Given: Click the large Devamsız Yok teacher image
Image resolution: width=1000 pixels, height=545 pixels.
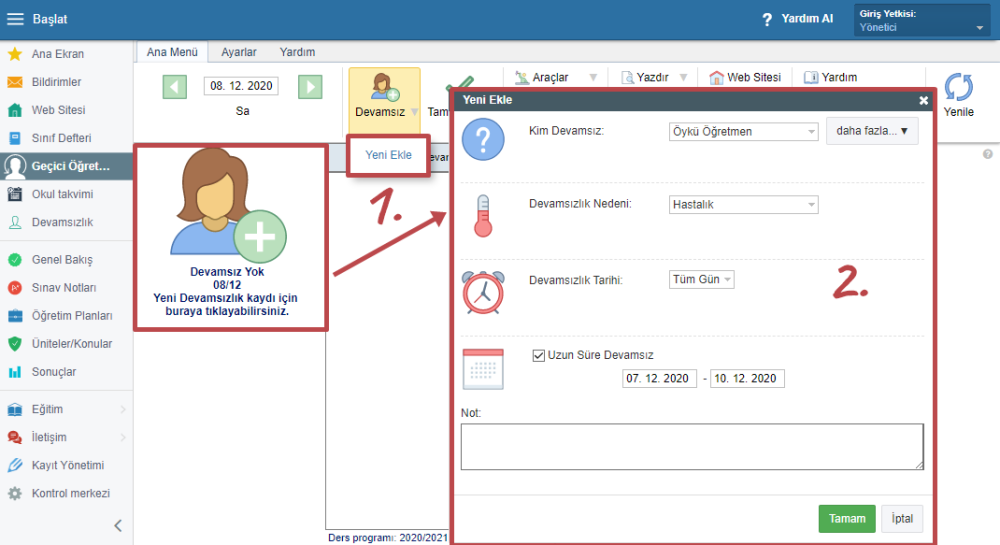Looking at the screenshot, I should (228, 205).
